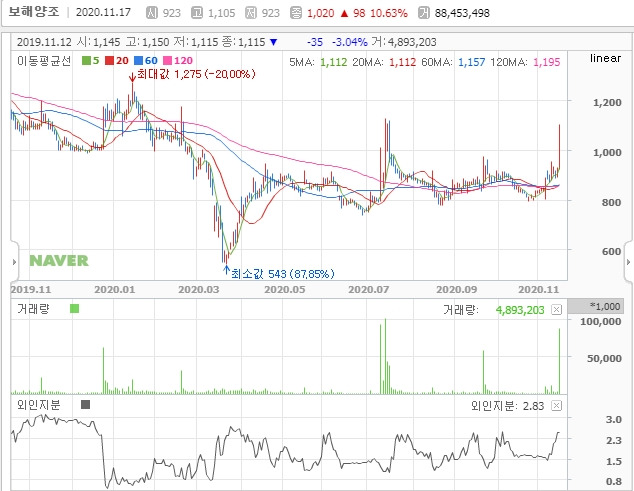Click the gray 외인지분 legend square

tap(85, 404)
